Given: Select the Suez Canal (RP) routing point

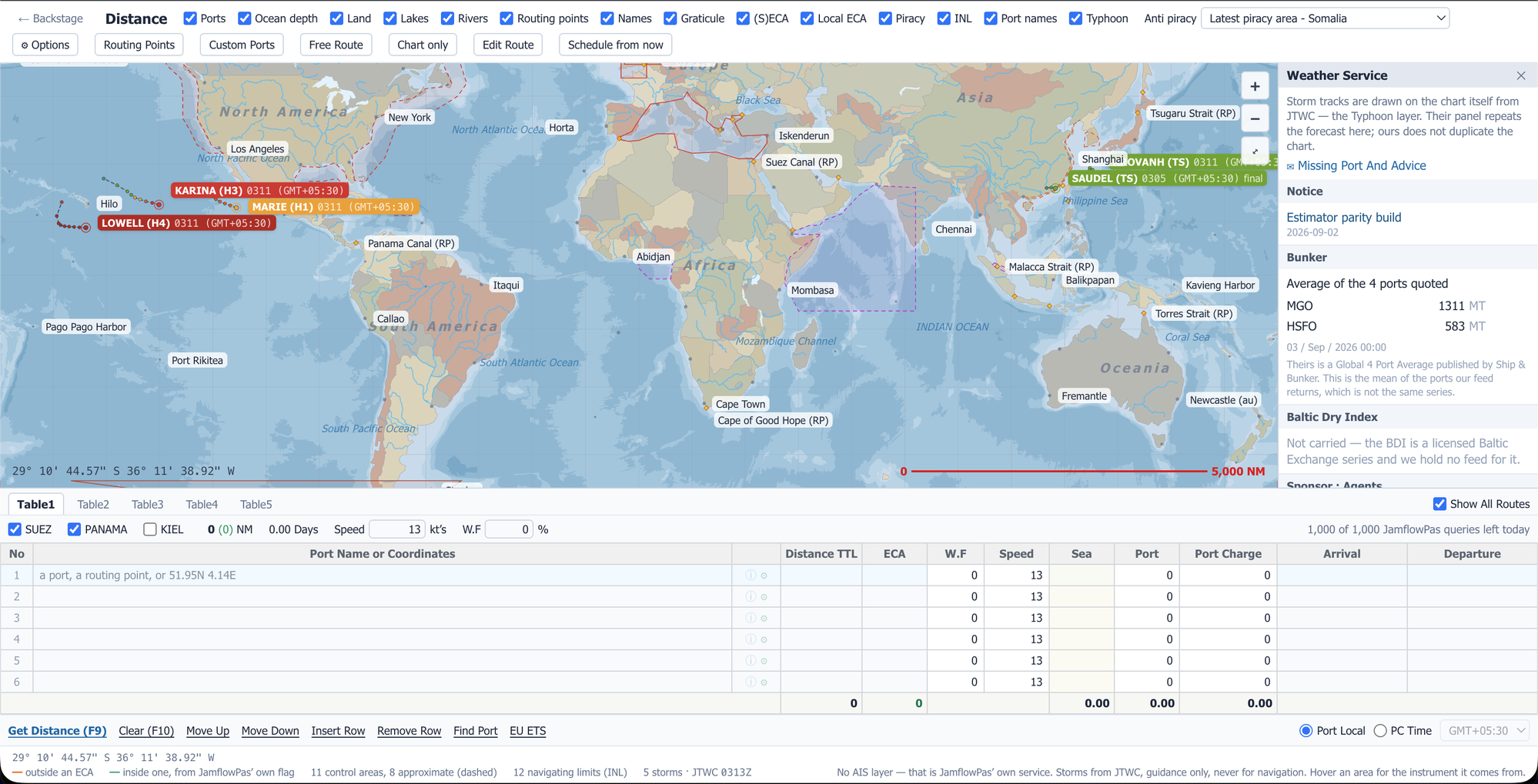Looking at the screenshot, I should pos(801,162).
